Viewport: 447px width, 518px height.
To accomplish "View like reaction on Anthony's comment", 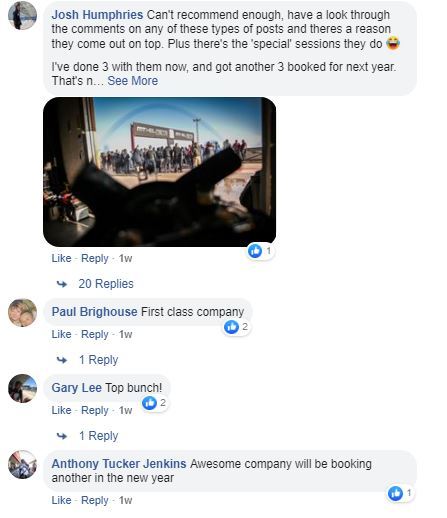I will coord(401,493).
